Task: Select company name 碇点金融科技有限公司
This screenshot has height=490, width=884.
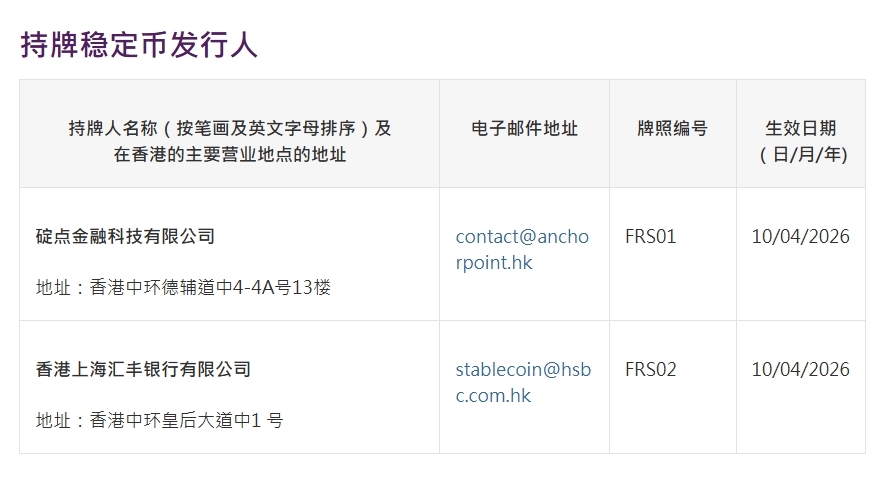Action: 125,236
